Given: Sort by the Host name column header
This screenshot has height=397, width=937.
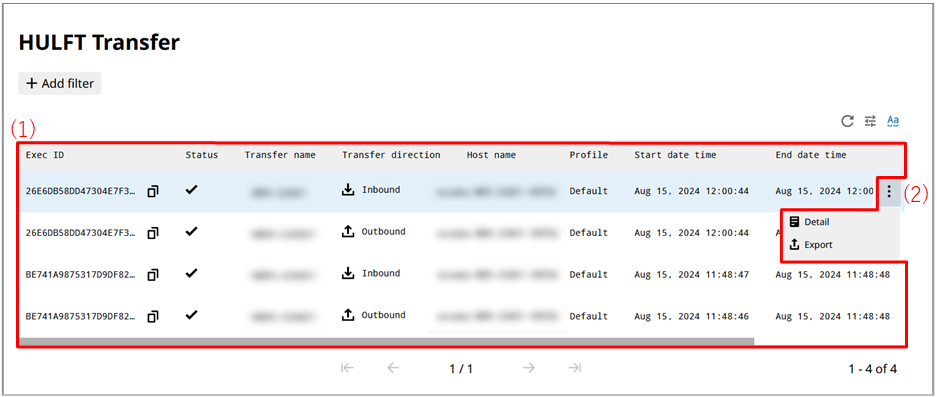Looking at the screenshot, I should point(491,155).
